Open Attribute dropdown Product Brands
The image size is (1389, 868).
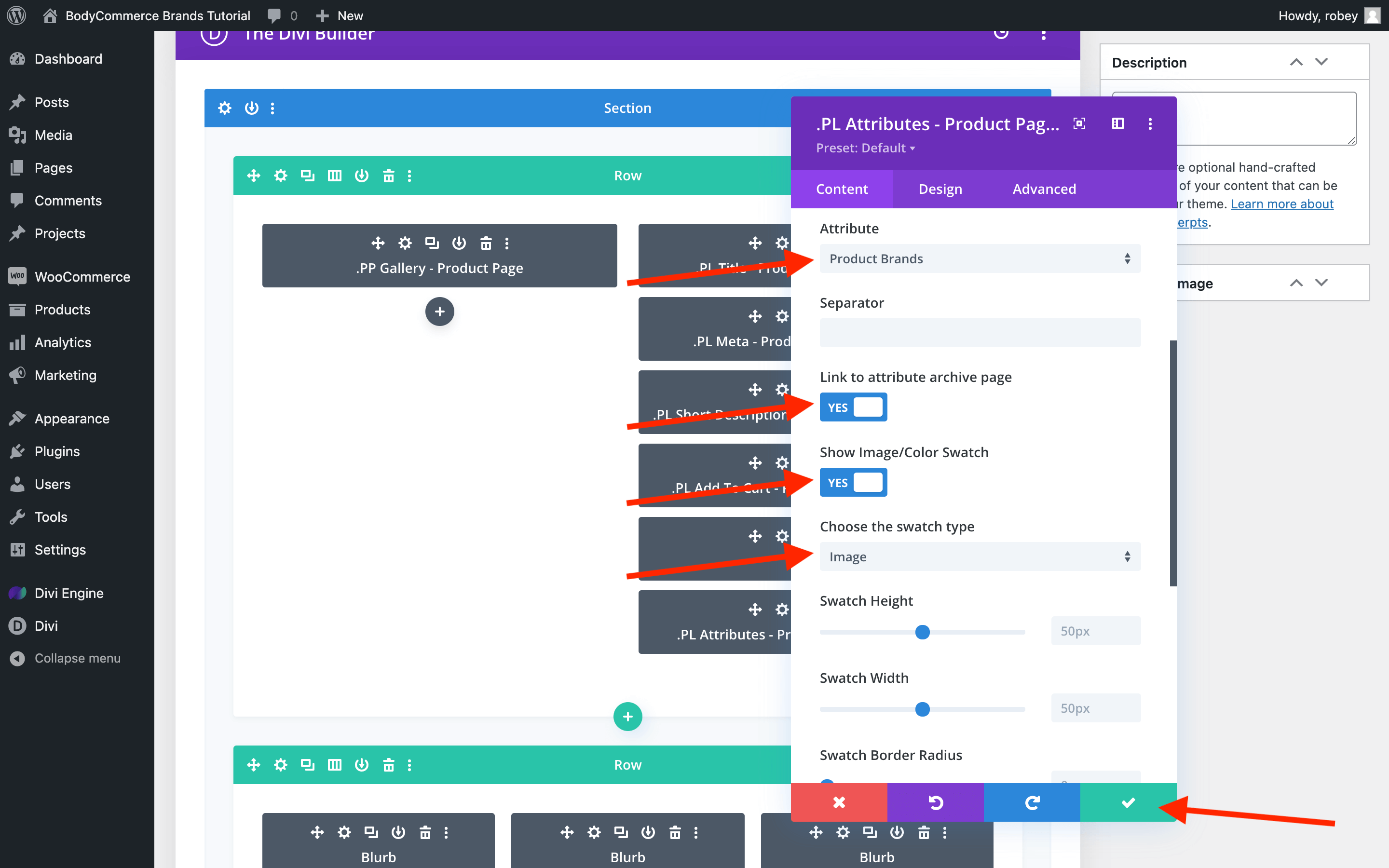pyautogui.click(x=980, y=258)
